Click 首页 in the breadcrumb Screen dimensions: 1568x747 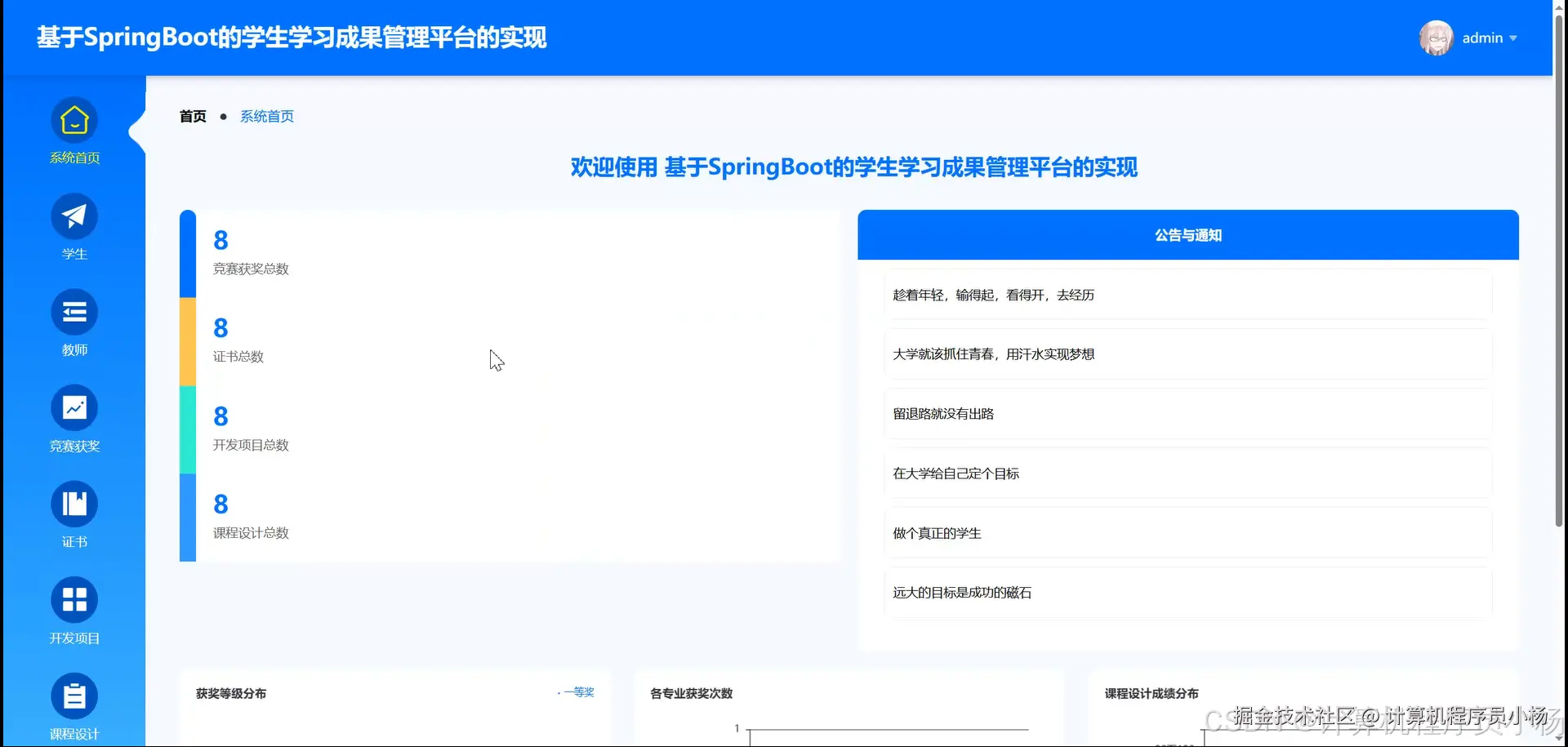point(193,116)
